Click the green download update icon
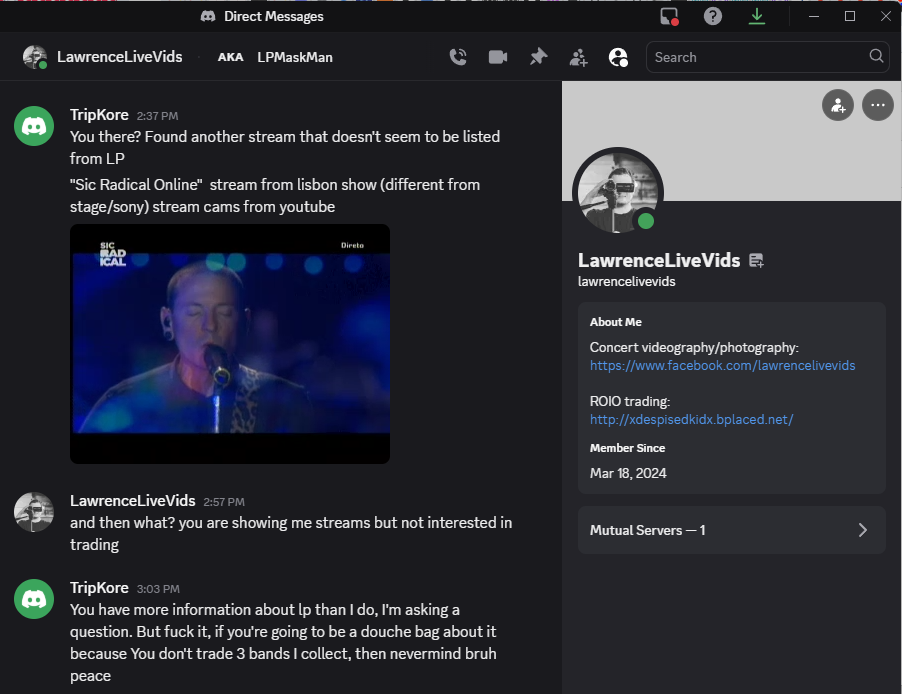Viewport: 902px width, 694px height. (x=757, y=16)
